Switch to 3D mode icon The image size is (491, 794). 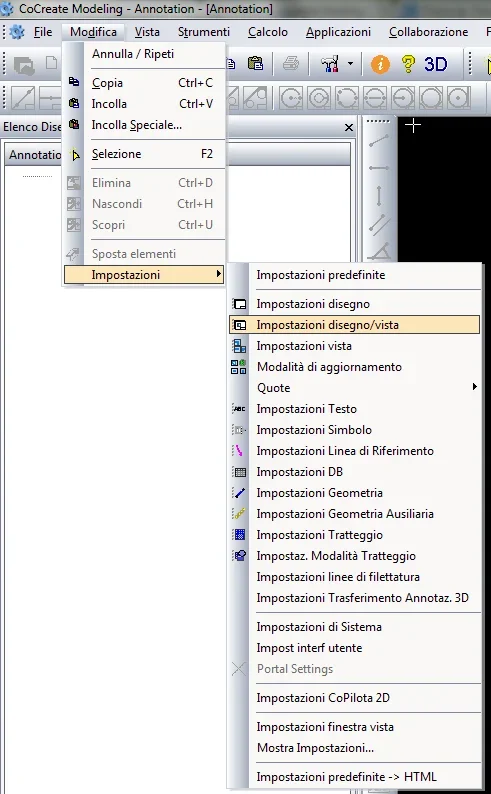click(x=436, y=64)
